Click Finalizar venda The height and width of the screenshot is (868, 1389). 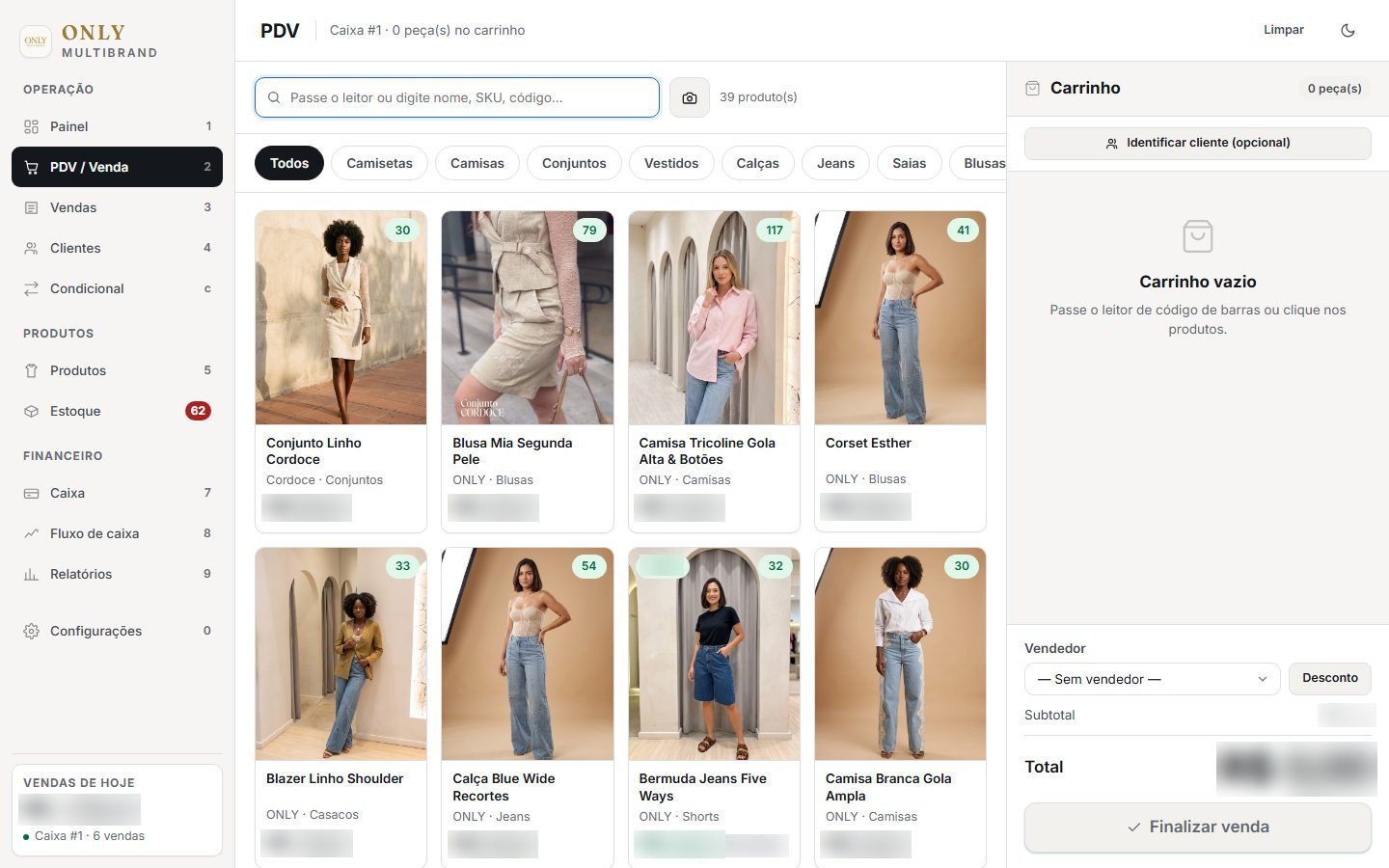point(1197,827)
